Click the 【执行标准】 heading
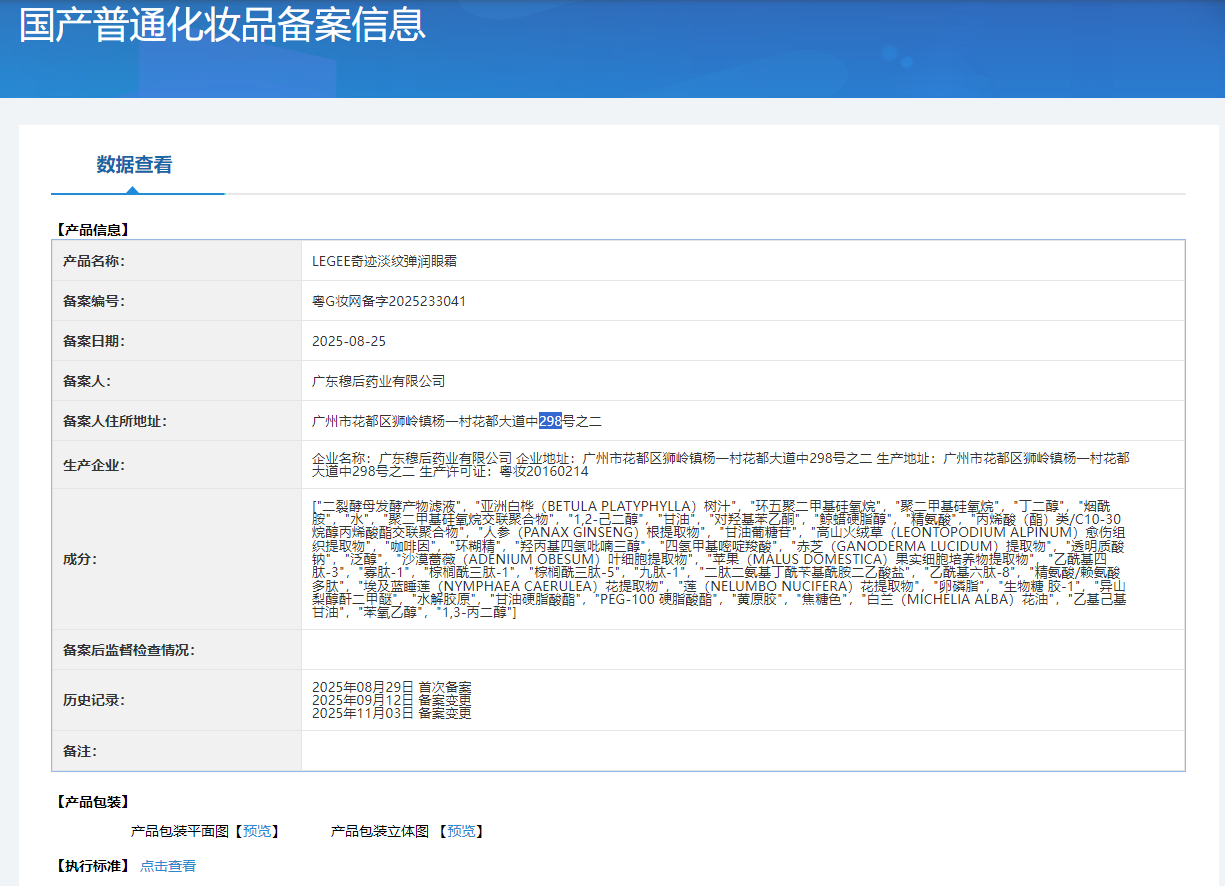The height and width of the screenshot is (886, 1225). pos(92,866)
